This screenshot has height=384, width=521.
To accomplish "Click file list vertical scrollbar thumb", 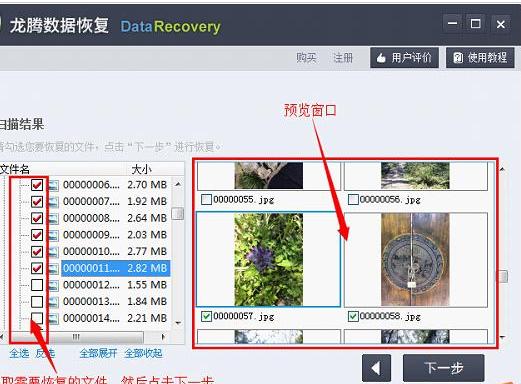I will (178, 214).
